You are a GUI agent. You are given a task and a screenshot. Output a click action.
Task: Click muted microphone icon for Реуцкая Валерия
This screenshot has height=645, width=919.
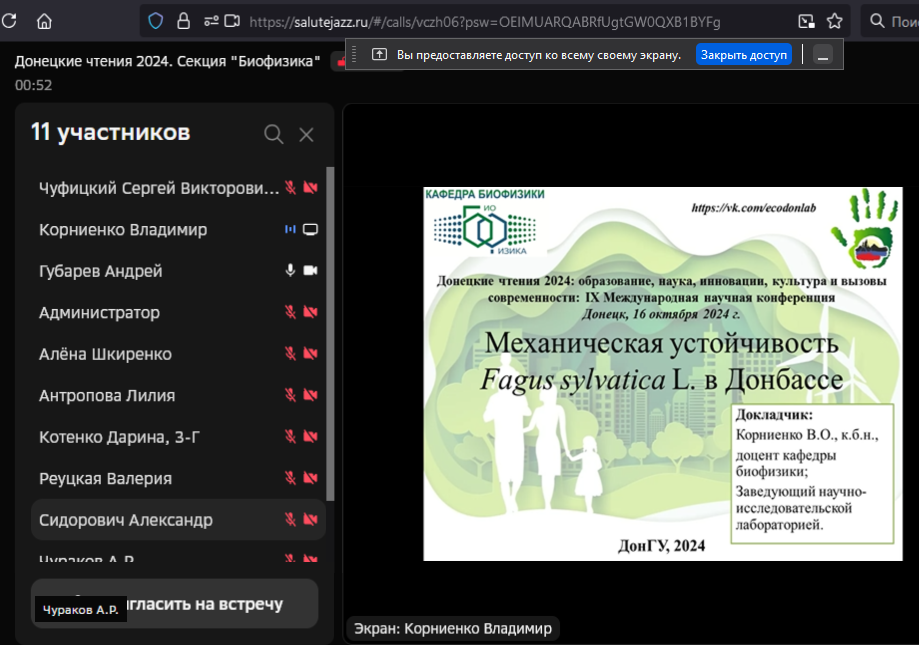click(290, 478)
